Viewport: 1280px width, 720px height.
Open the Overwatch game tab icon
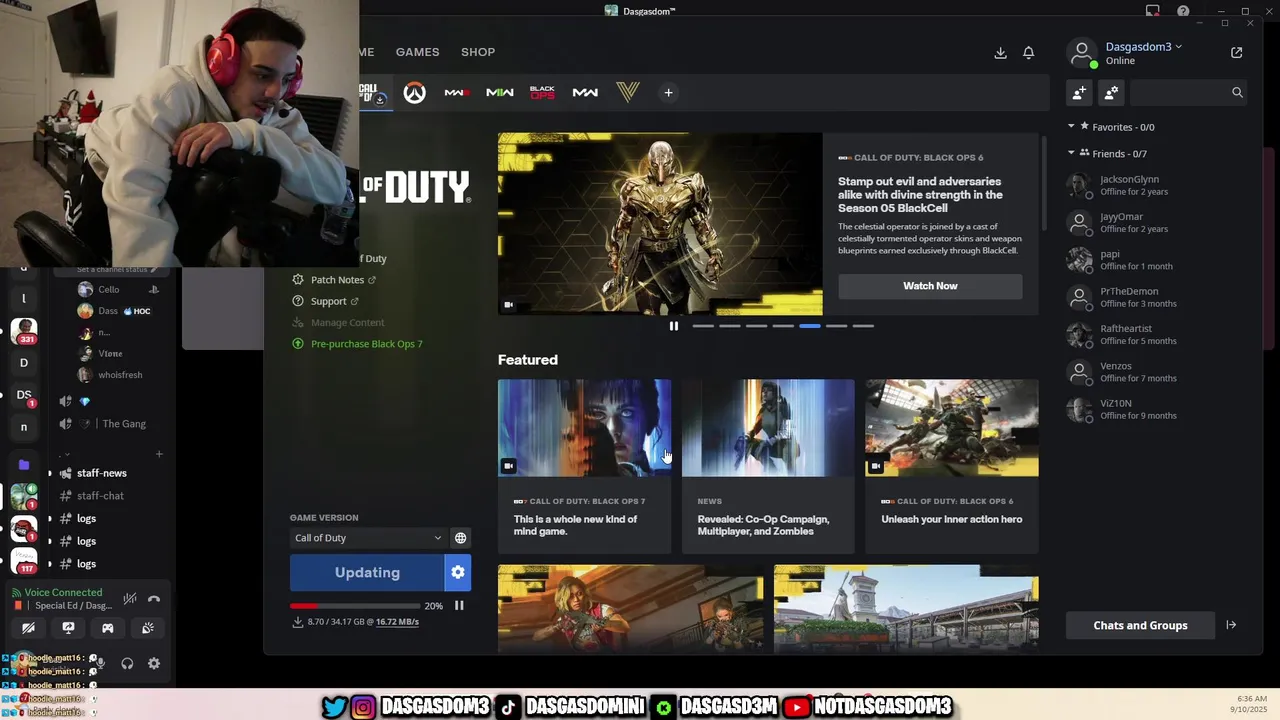(x=414, y=93)
